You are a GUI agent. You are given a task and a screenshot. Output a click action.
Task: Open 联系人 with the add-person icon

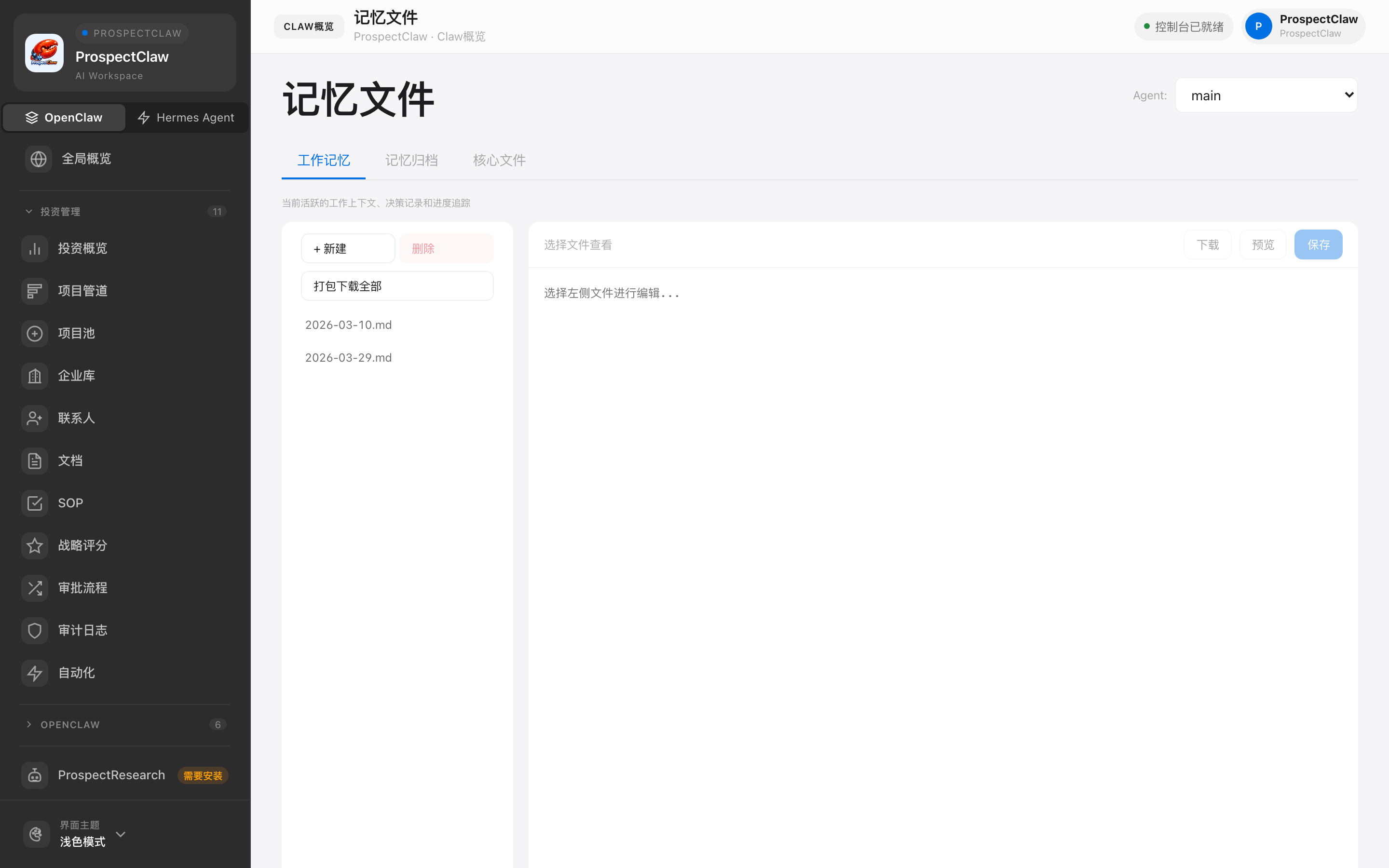(34, 418)
